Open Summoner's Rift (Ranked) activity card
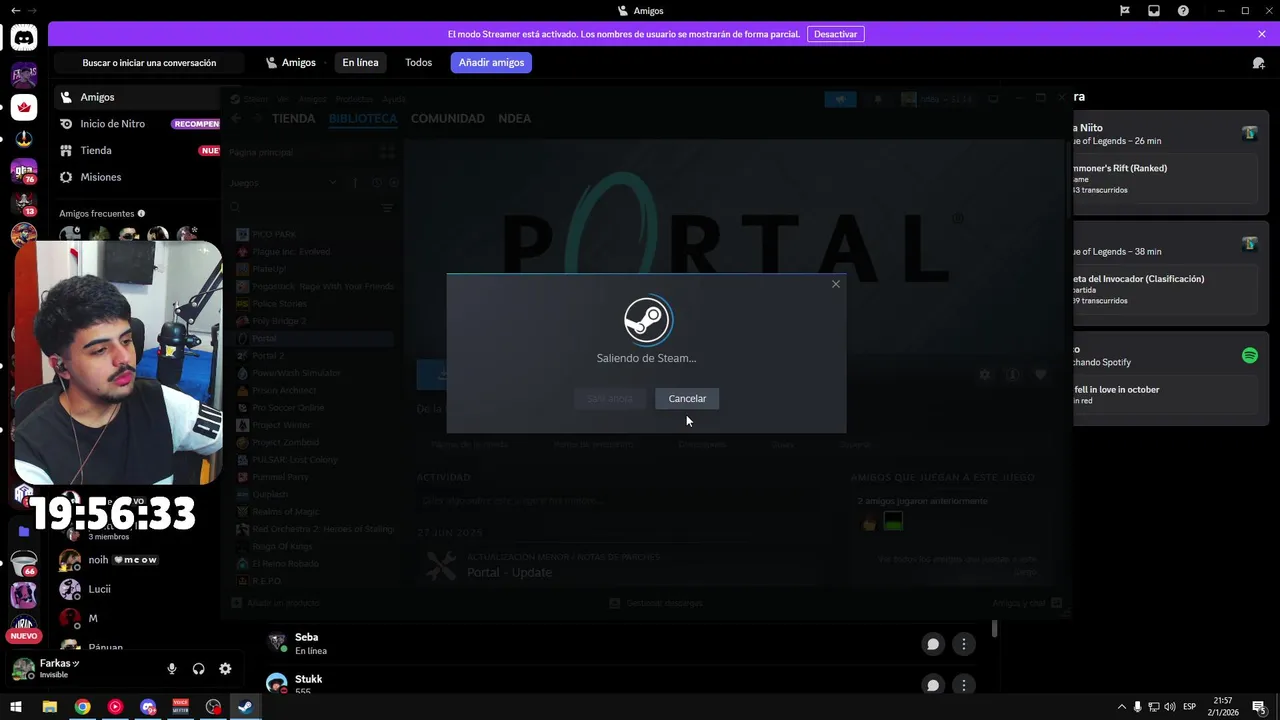This screenshot has width=1280, height=720. (1164, 178)
